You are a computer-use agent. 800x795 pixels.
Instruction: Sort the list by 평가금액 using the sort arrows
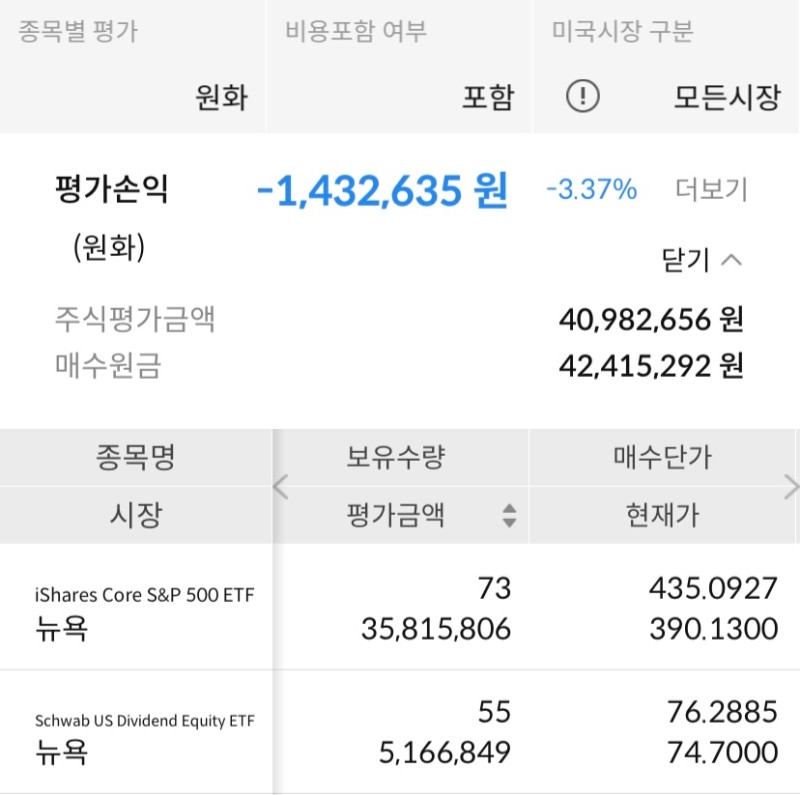pyautogui.click(x=509, y=515)
